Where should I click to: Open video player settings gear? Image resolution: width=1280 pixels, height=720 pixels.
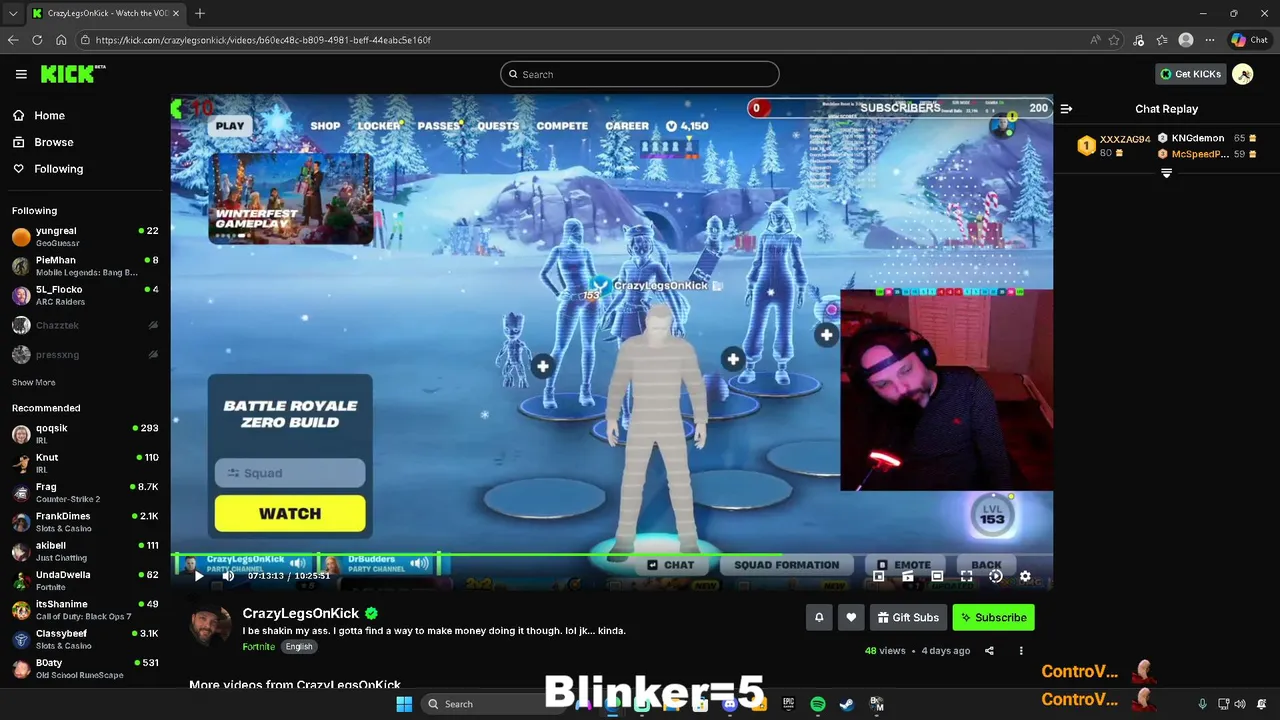pos(1025,576)
